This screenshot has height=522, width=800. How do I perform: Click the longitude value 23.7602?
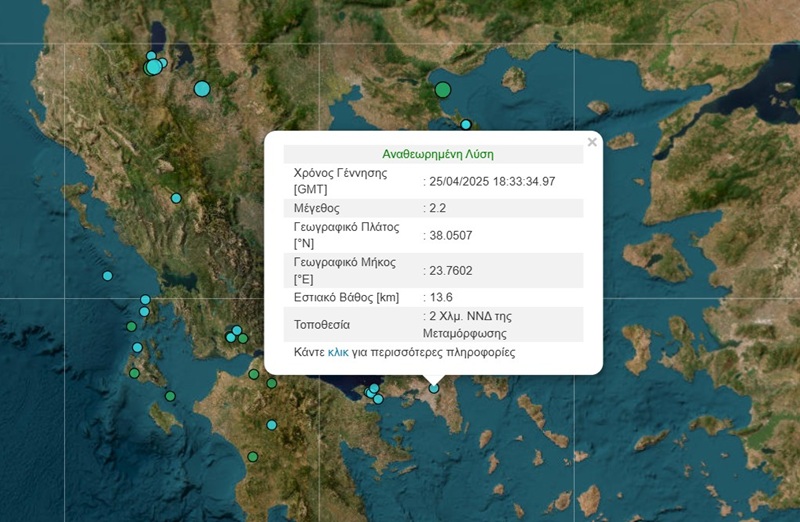(x=450, y=270)
